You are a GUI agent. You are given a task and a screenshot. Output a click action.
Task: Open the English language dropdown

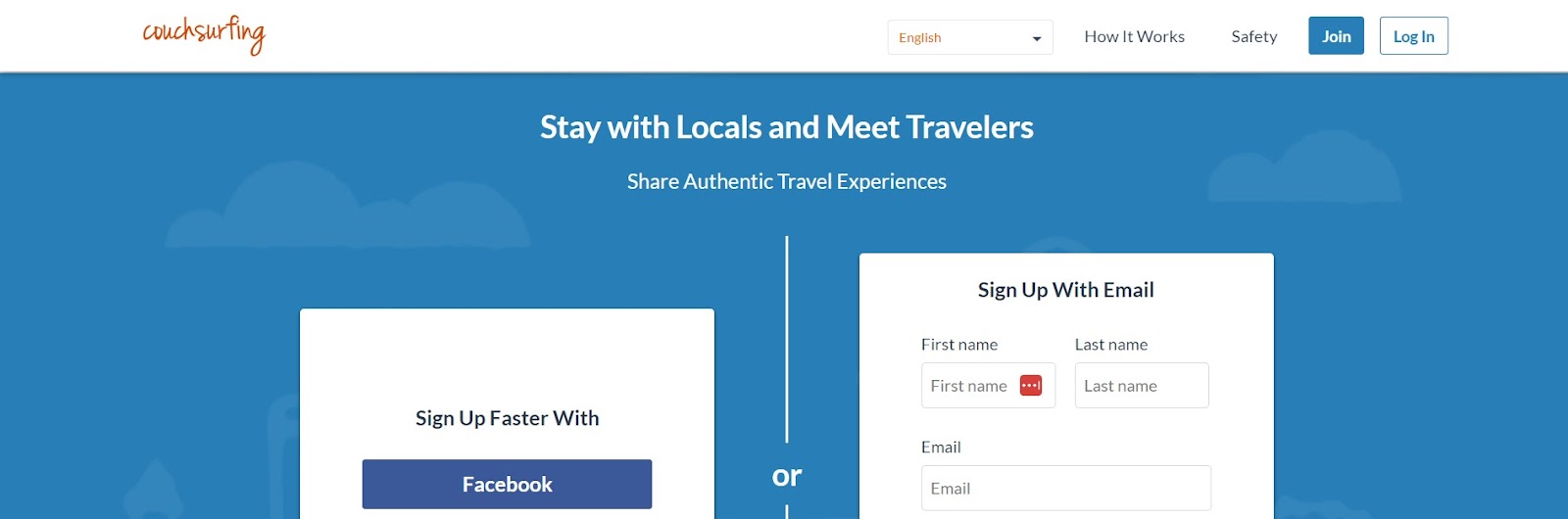point(970,37)
